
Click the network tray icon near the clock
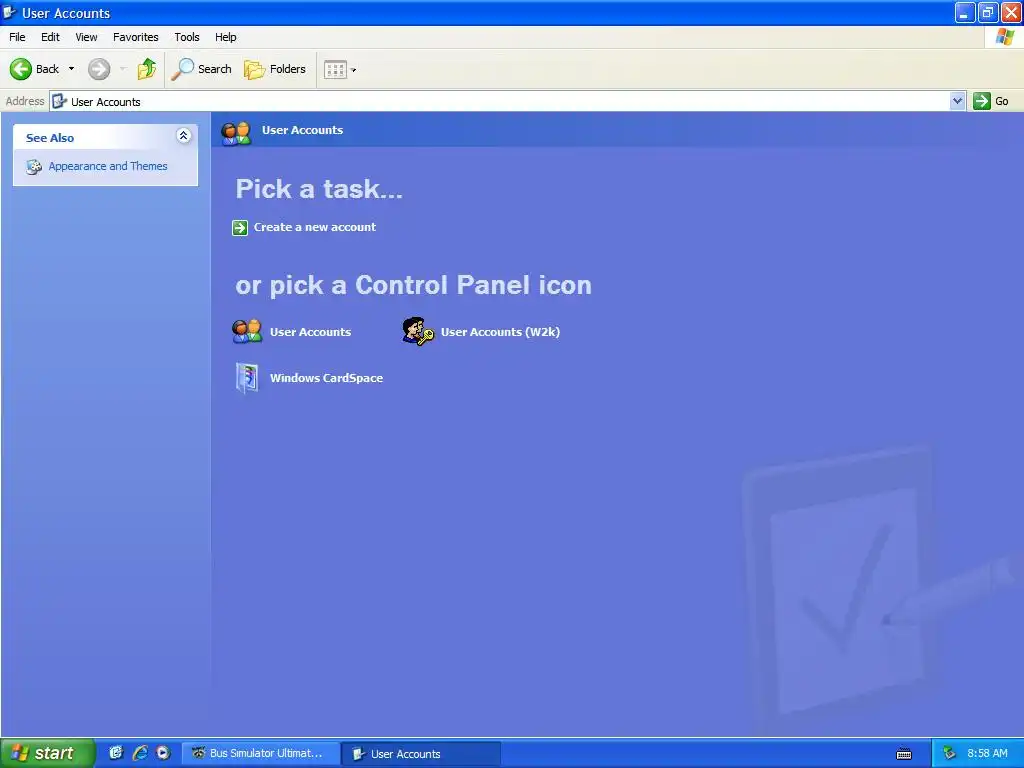pos(950,754)
